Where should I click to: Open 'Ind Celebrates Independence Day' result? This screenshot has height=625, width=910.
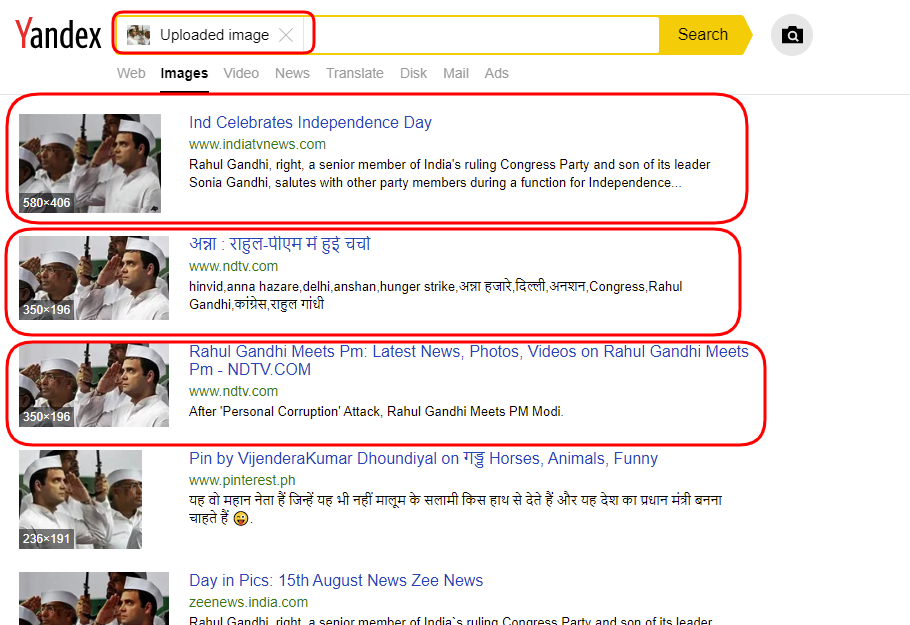tap(310, 122)
